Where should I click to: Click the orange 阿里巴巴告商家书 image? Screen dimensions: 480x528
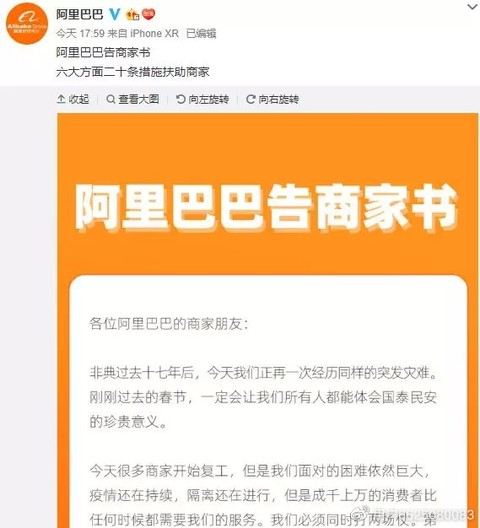click(x=268, y=321)
